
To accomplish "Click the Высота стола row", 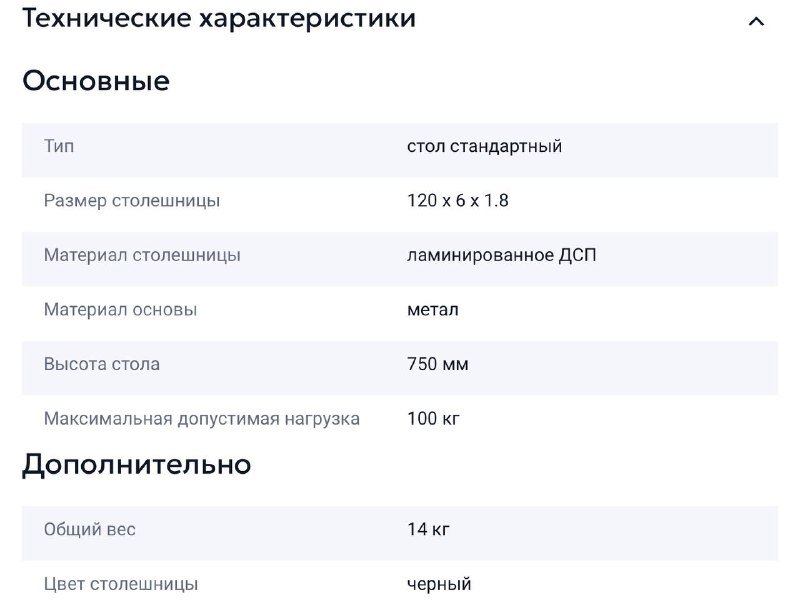I will coord(101,364).
